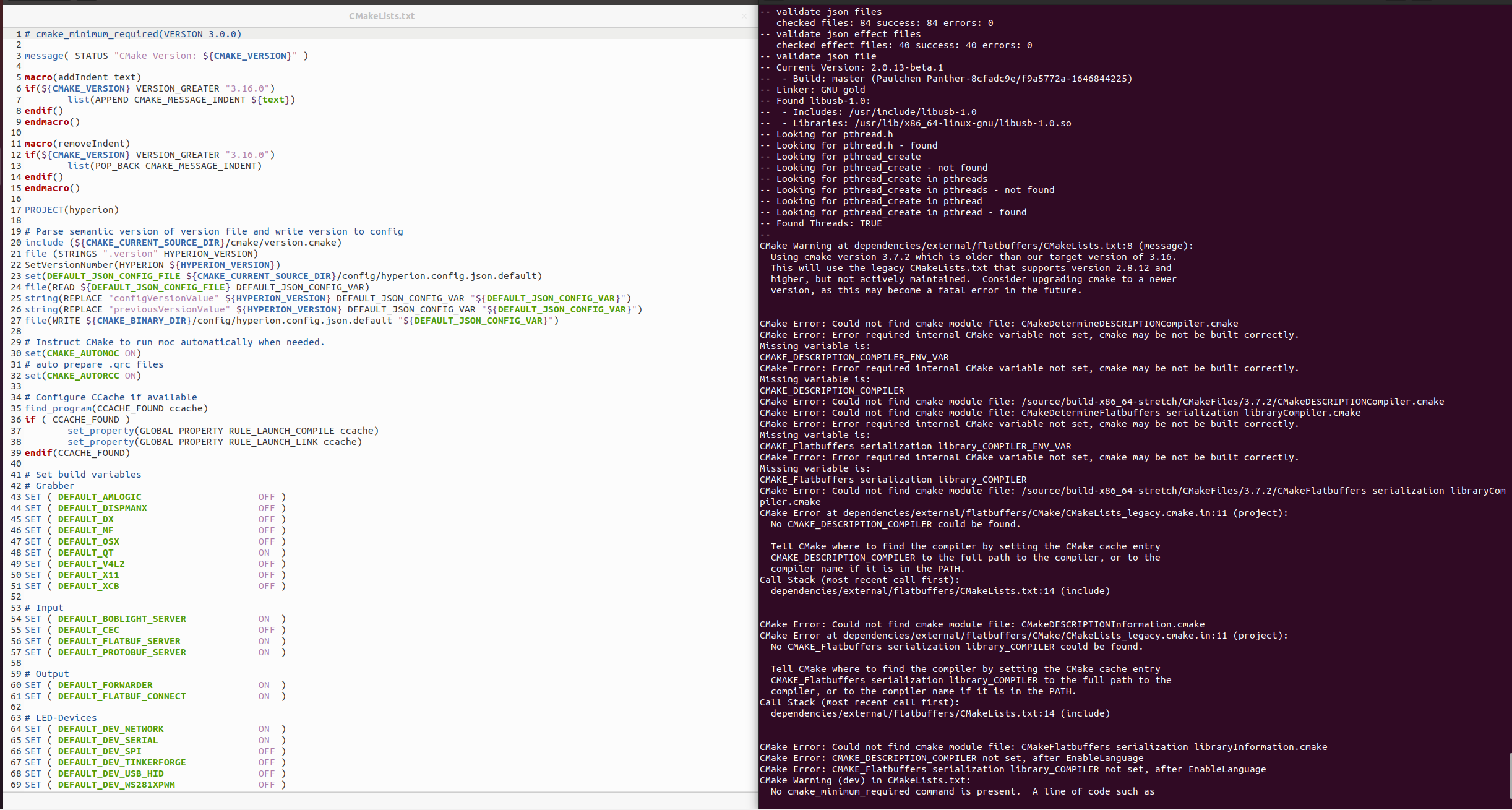This screenshot has width=1512, height=810.
Task: Select the CMAKE_AUTOMOC variable on line 30
Action: [x=83, y=353]
